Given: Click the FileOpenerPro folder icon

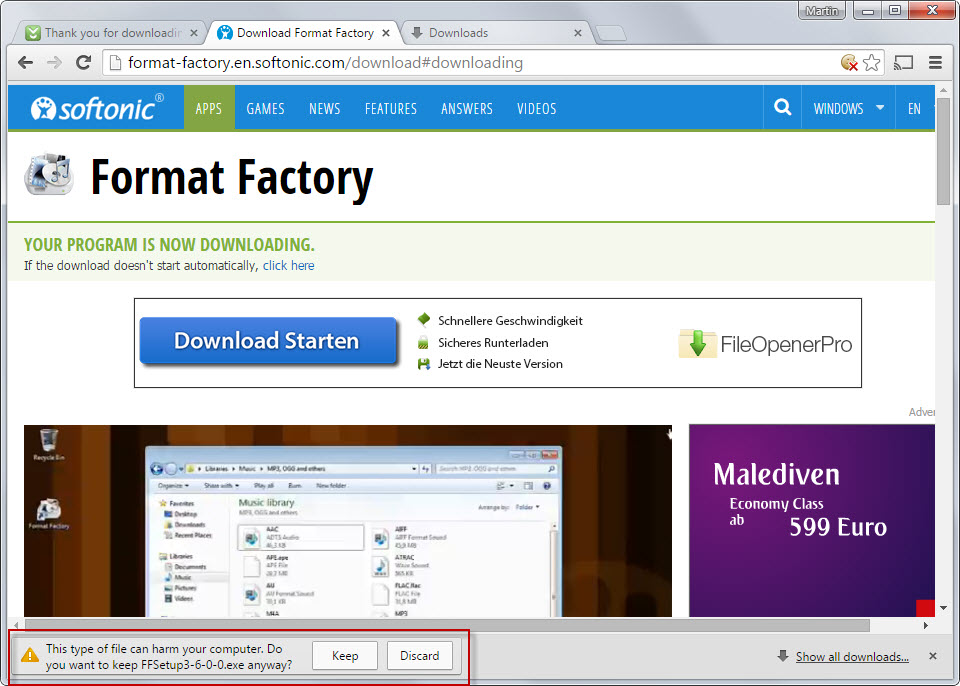Looking at the screenshot, I should point(697,343).
